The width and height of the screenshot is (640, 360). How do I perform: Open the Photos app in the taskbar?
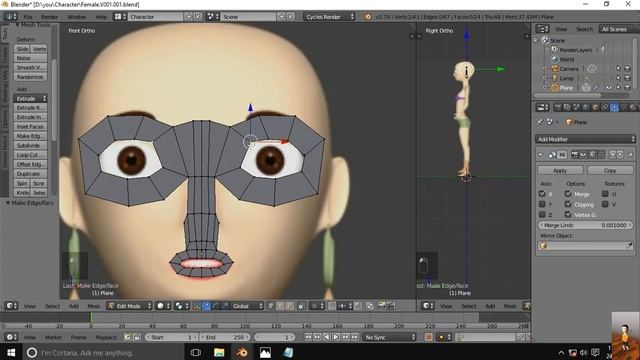[265, 352]
